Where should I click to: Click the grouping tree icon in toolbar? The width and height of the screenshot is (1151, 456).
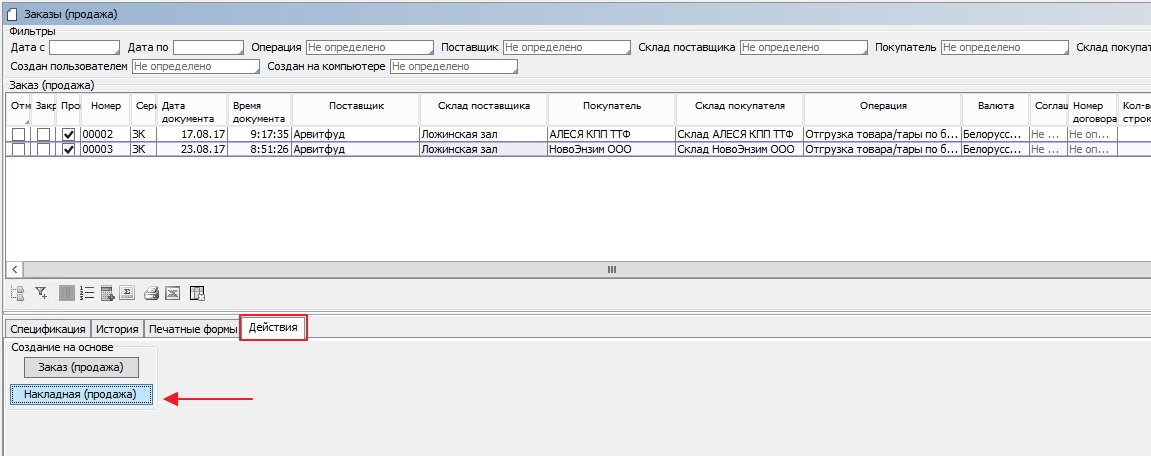click(17, 293)
